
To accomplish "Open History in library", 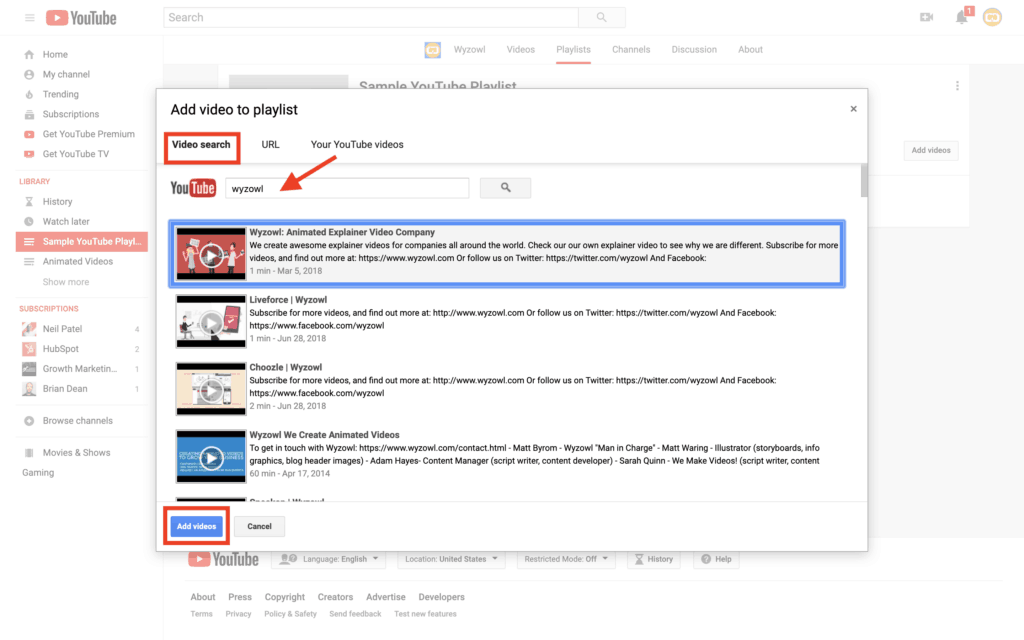I will pos(57,202).
